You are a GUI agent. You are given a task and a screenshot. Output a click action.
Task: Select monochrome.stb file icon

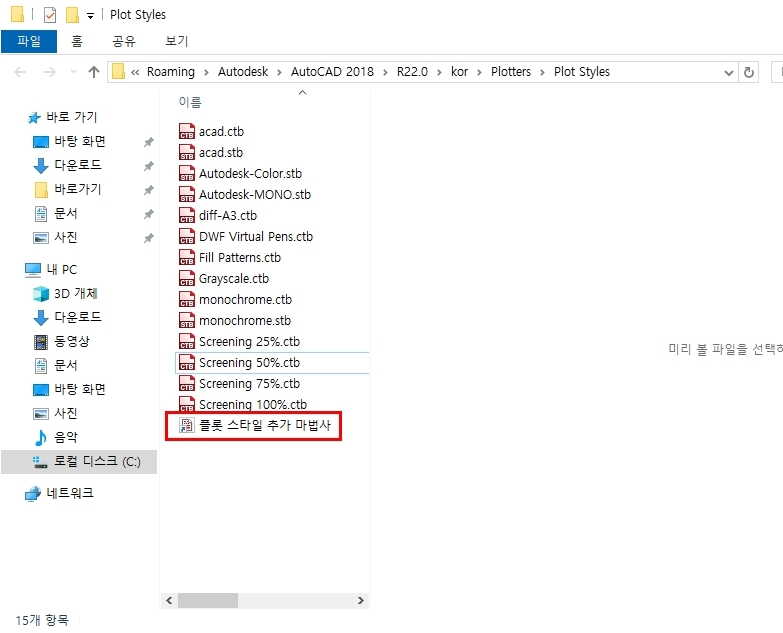187,320
